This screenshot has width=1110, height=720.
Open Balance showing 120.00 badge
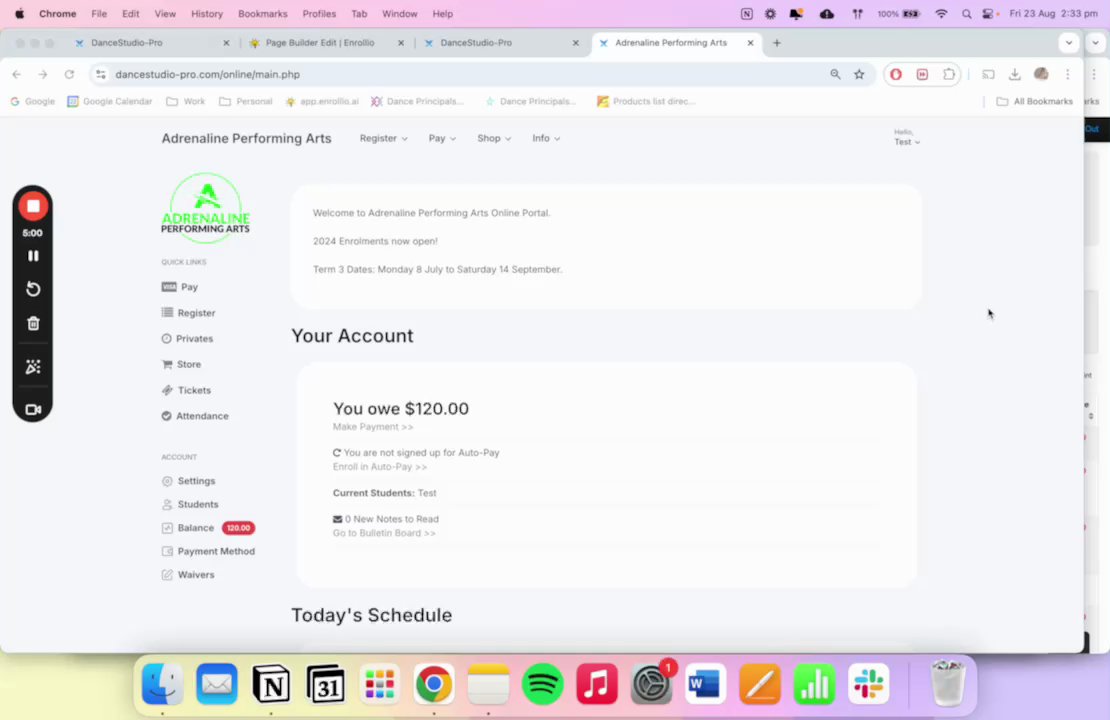point(208,527)
